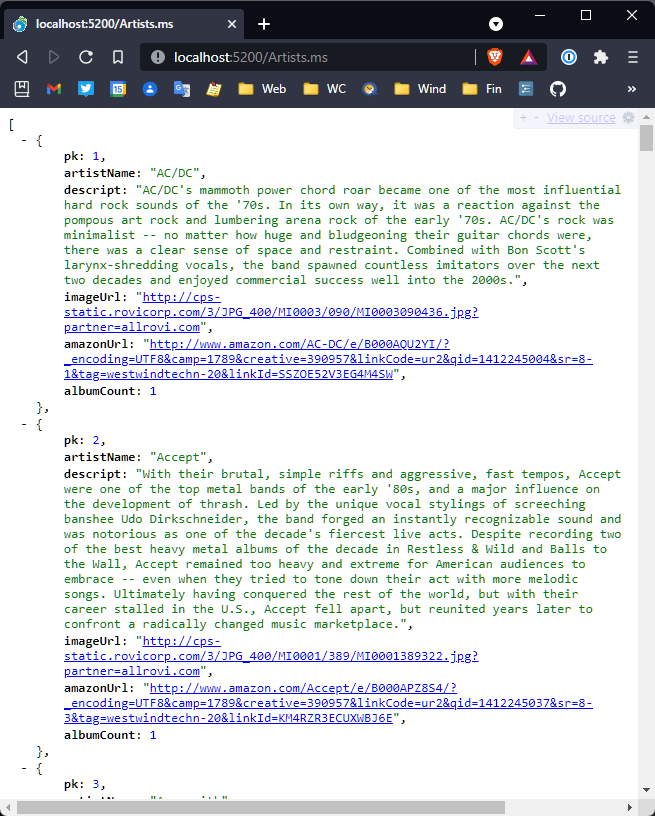Open a new tab with the plus button
The image size is (655, 816).
264,23
